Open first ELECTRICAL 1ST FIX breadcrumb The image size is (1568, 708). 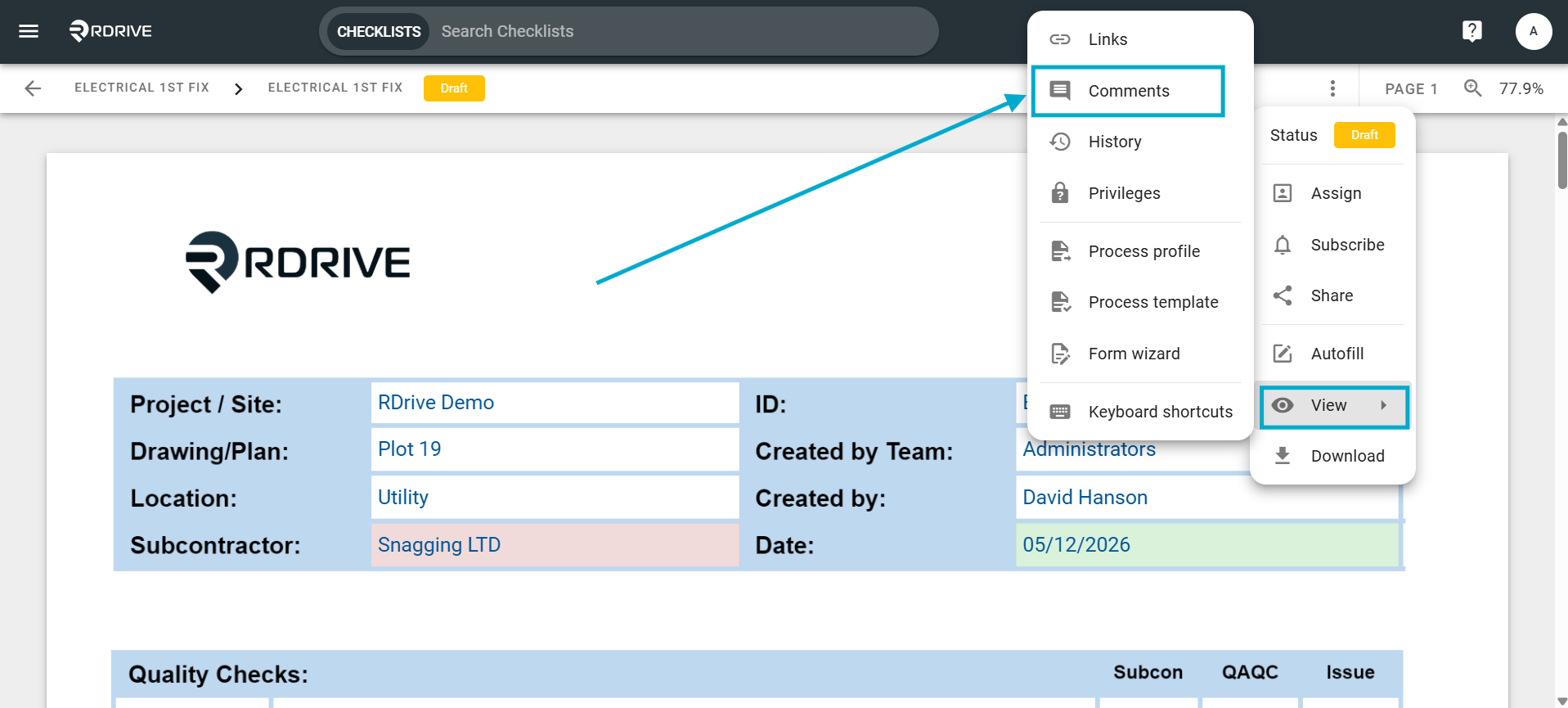pos(142,88)
